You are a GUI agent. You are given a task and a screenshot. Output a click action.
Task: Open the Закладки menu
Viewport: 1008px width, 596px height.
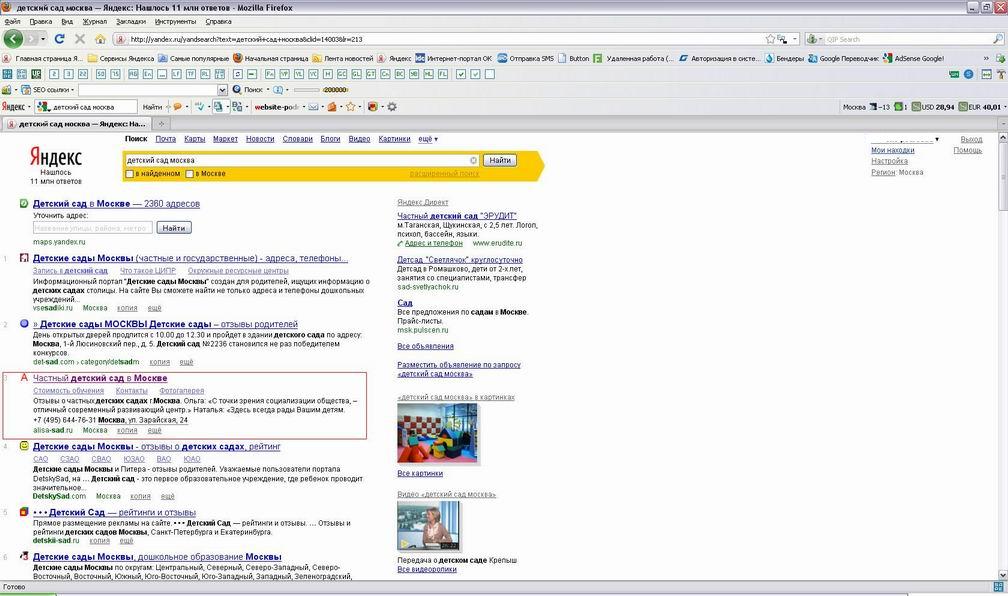[x=130, y=21]
